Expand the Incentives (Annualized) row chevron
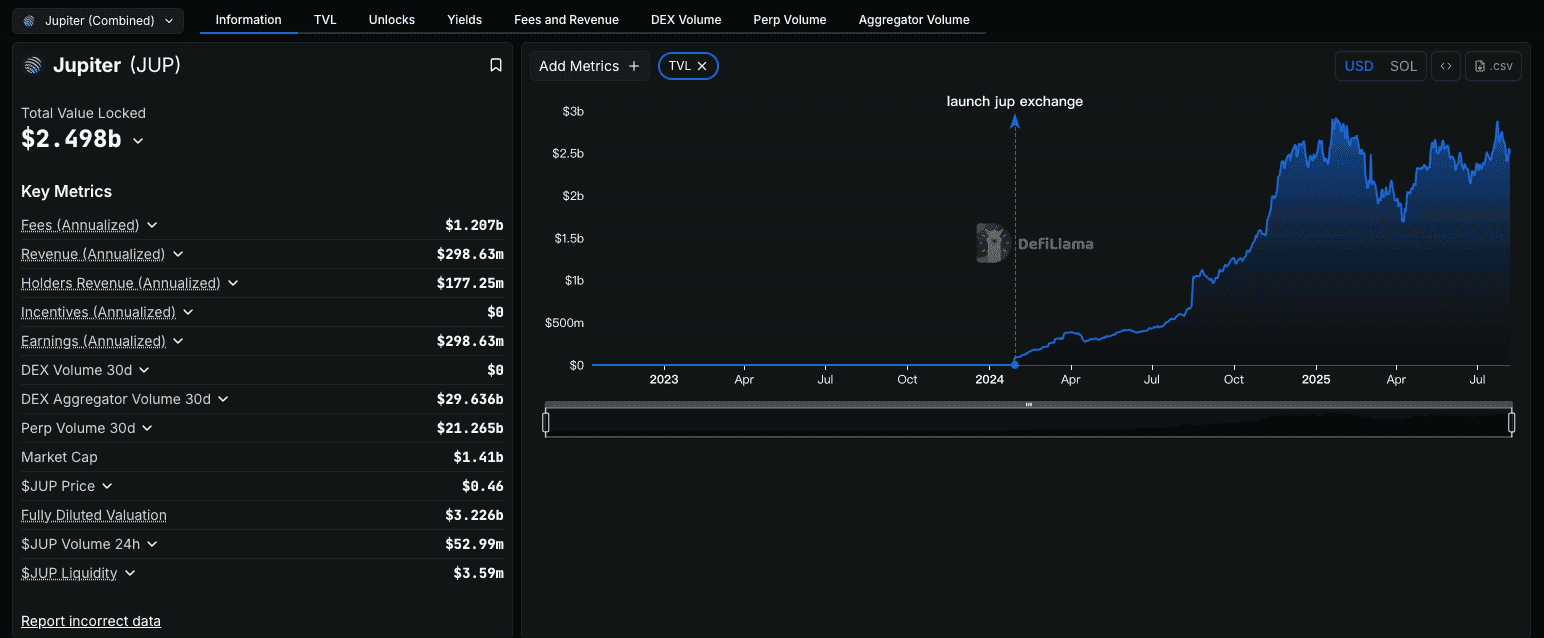 pos(188,312)
